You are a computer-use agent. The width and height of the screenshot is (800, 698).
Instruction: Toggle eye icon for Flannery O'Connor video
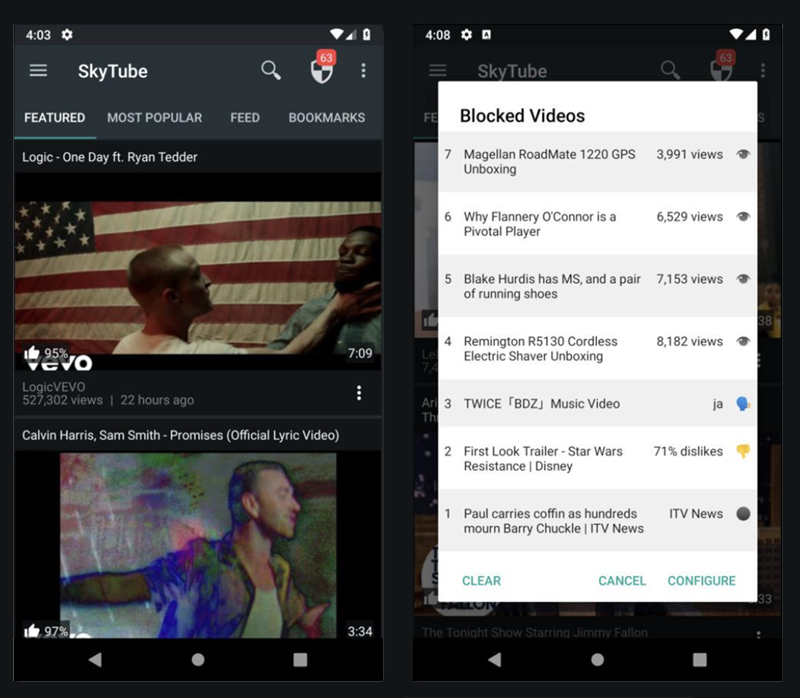pyautogui.click(x=742, y=217)
